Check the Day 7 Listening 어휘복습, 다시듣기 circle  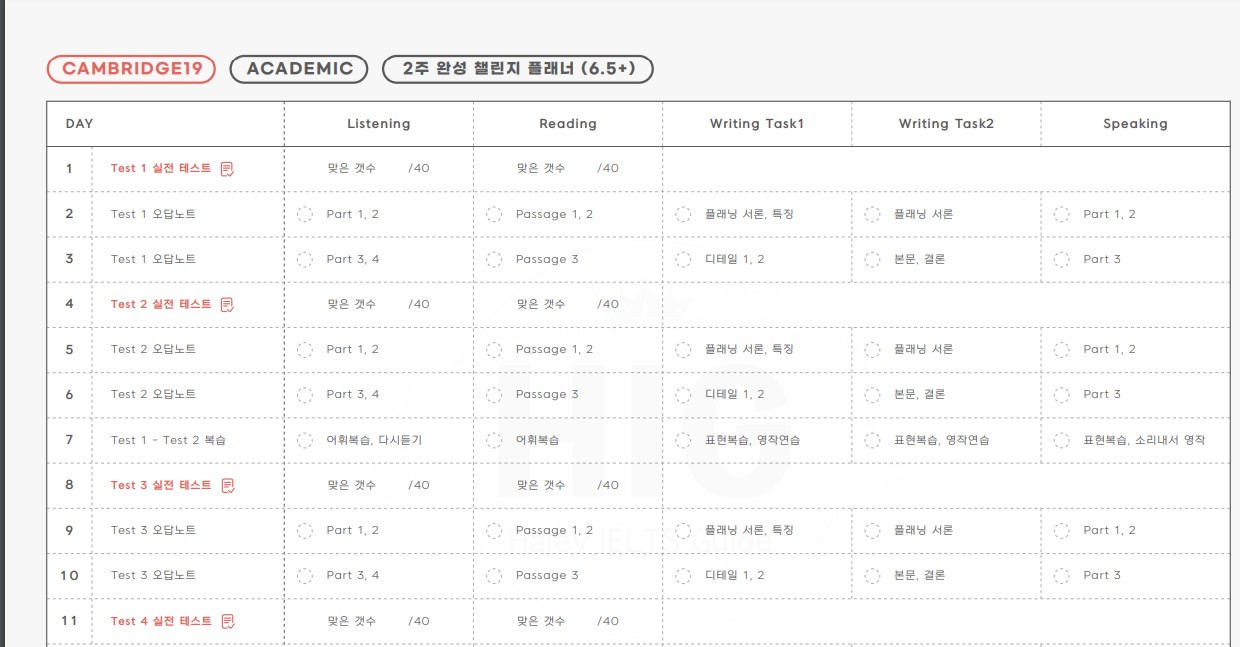(305, 440)
